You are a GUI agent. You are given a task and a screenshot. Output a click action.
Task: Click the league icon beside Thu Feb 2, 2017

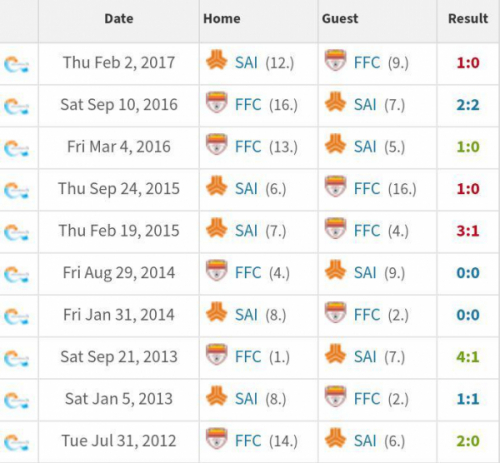(16, 64)
